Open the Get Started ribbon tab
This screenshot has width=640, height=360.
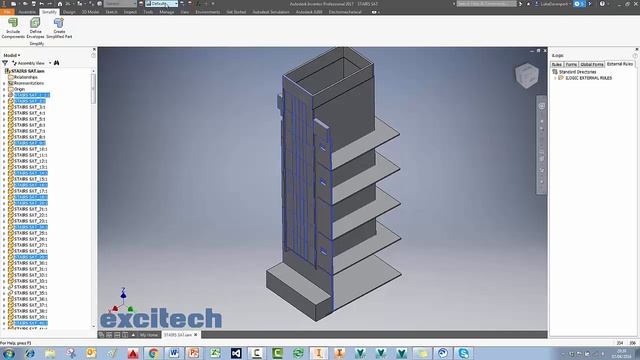click(x=236, y=12)
